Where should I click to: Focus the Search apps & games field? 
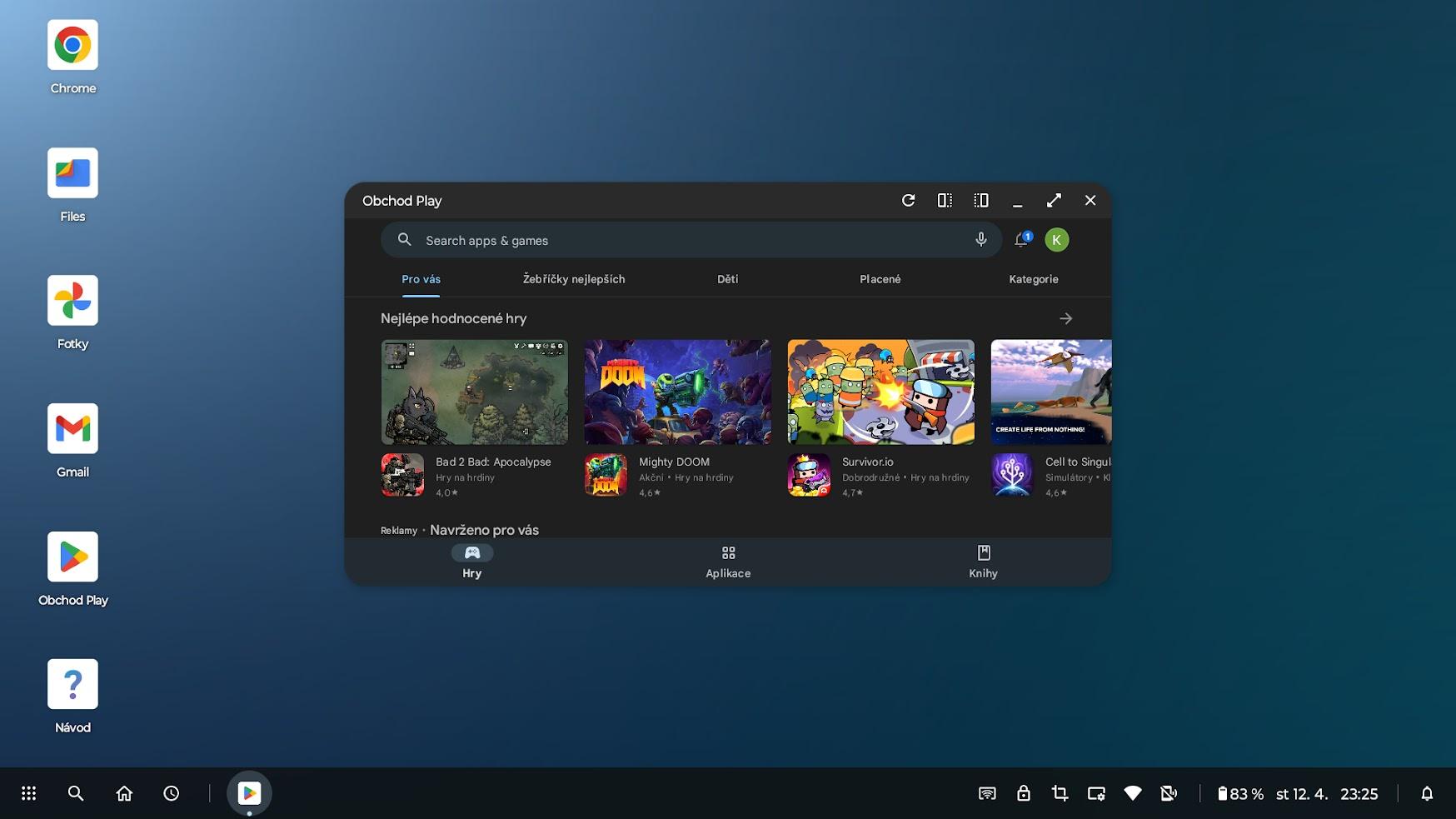(x=691, y=240)
